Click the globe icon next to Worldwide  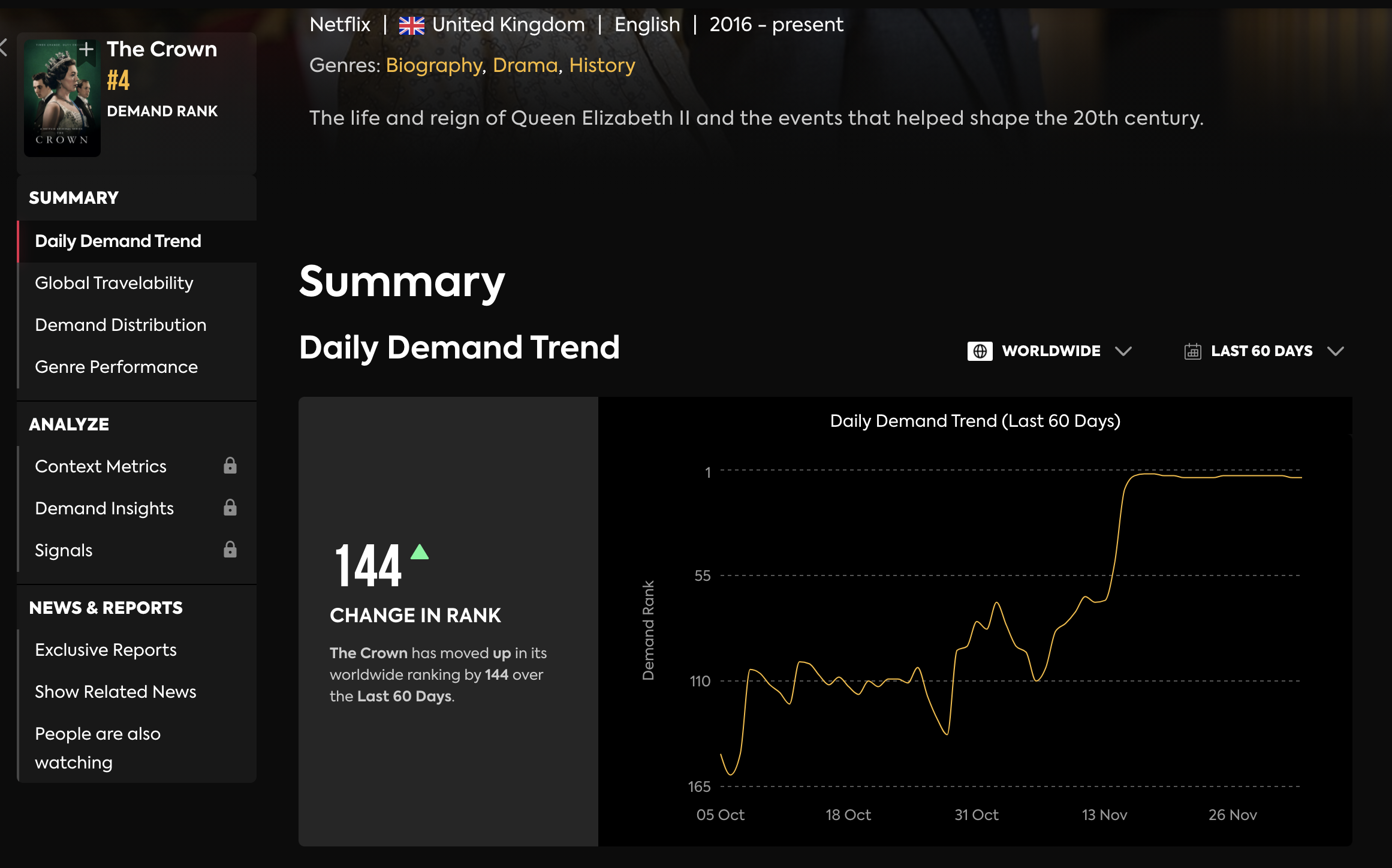tap(980, 351)
